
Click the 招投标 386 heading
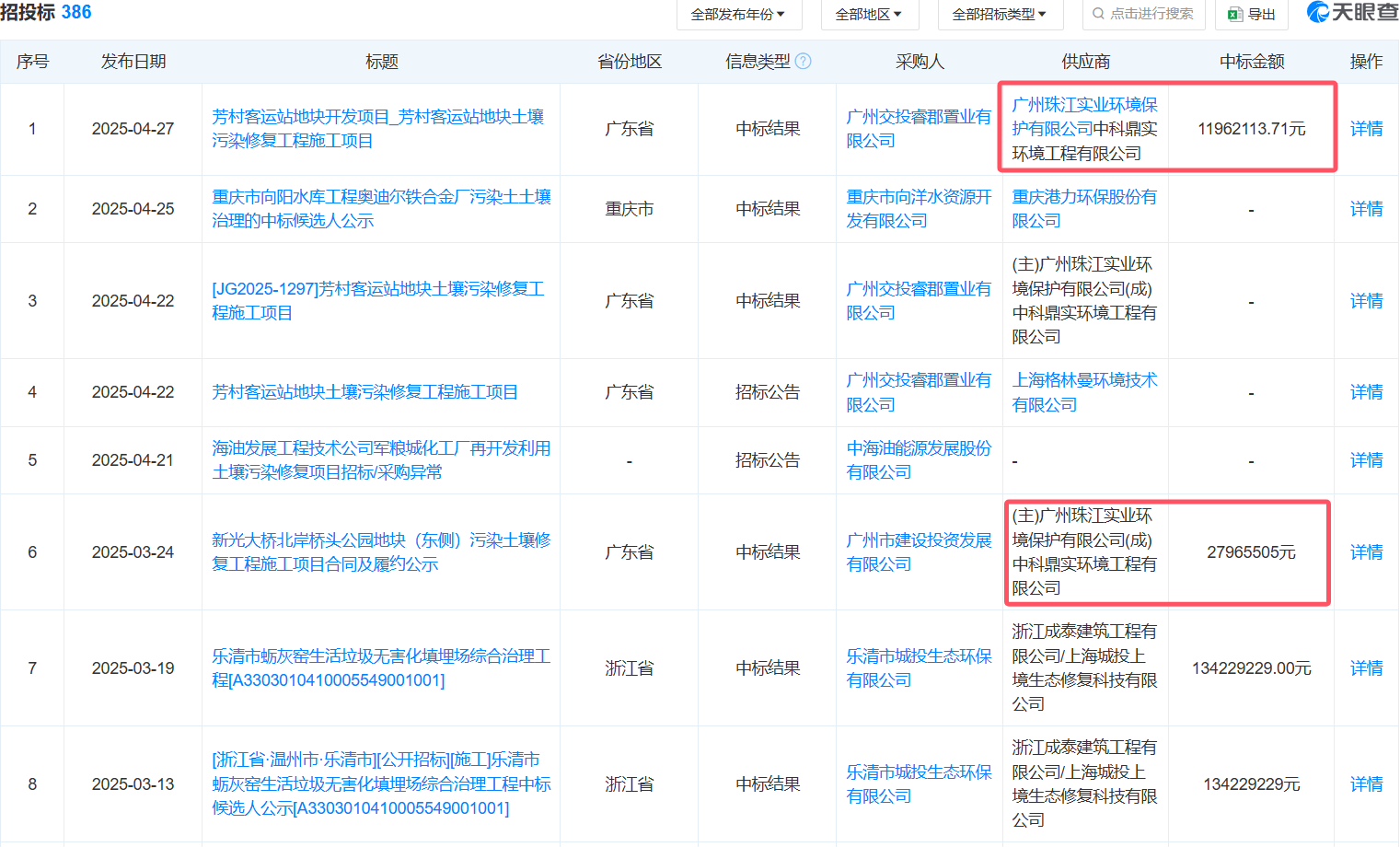click(x=46, y=12)
